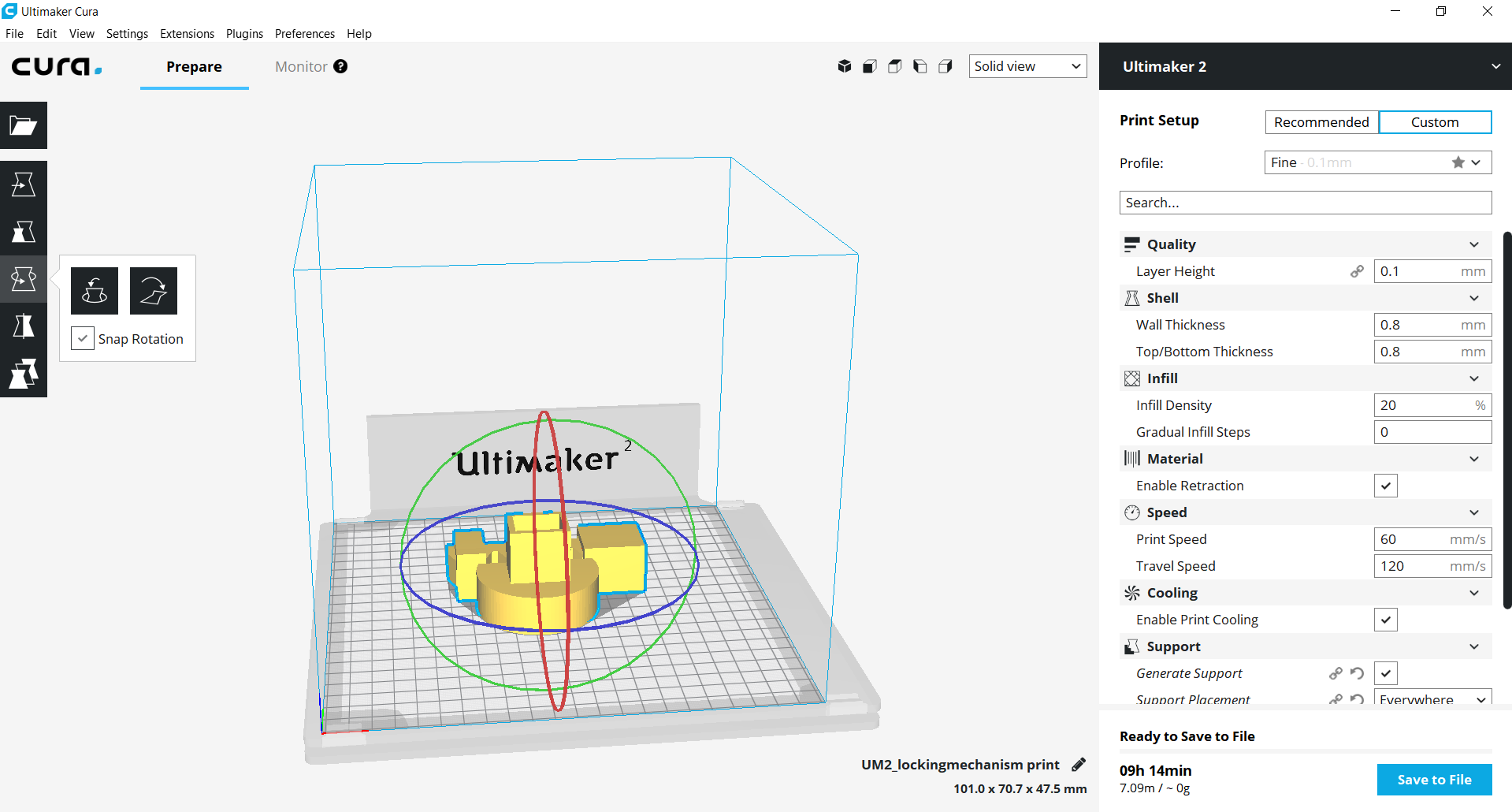
Task: Collapse the Infill section chevron
Action: [x=1474, y=378]
